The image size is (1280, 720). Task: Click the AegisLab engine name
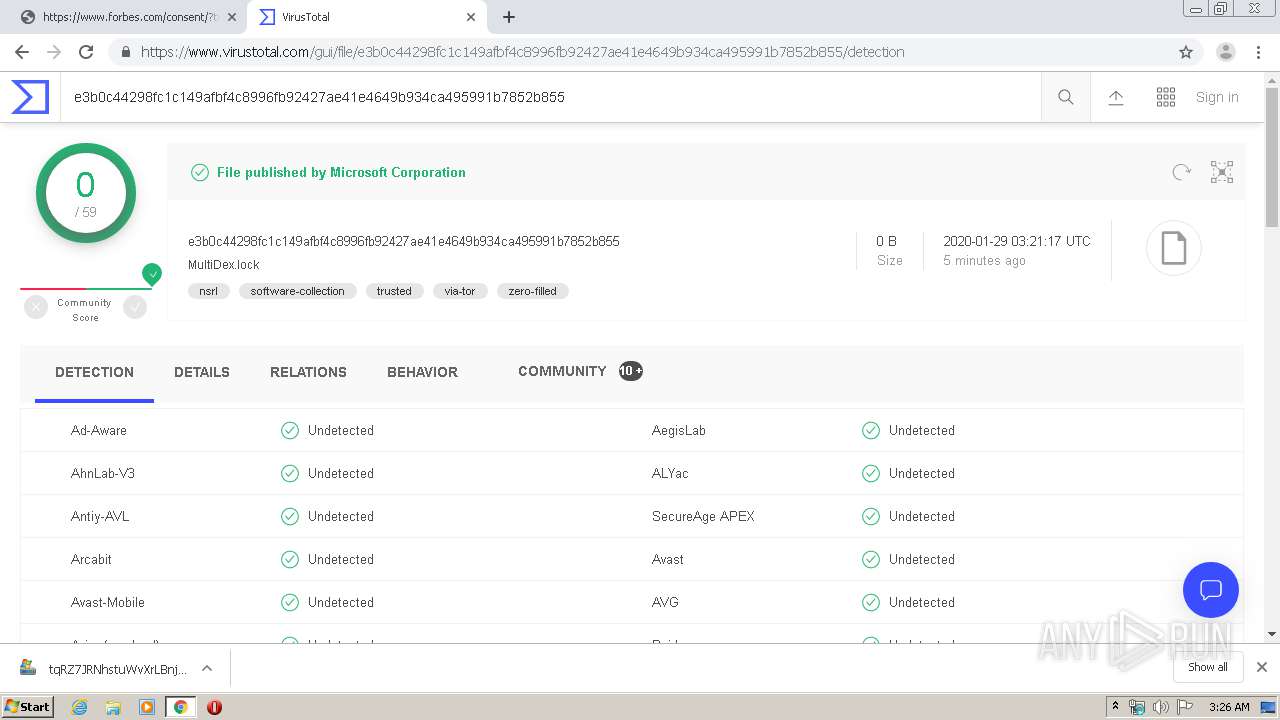679,430
